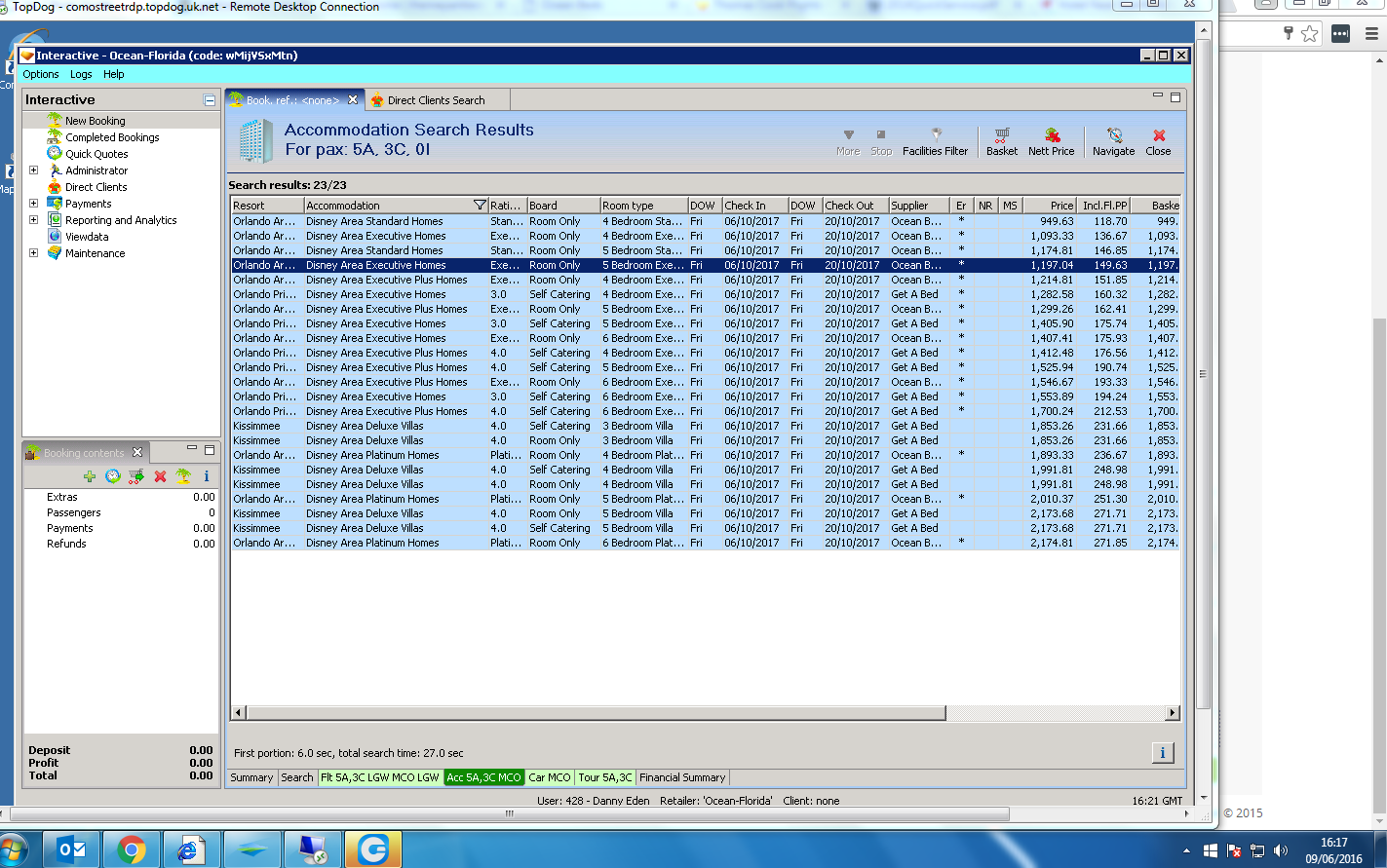This screenshot has width=1387, height=868.
Task: Sort results by the Supplier column header
Action: pyautogui.click(x=918, y=206)
